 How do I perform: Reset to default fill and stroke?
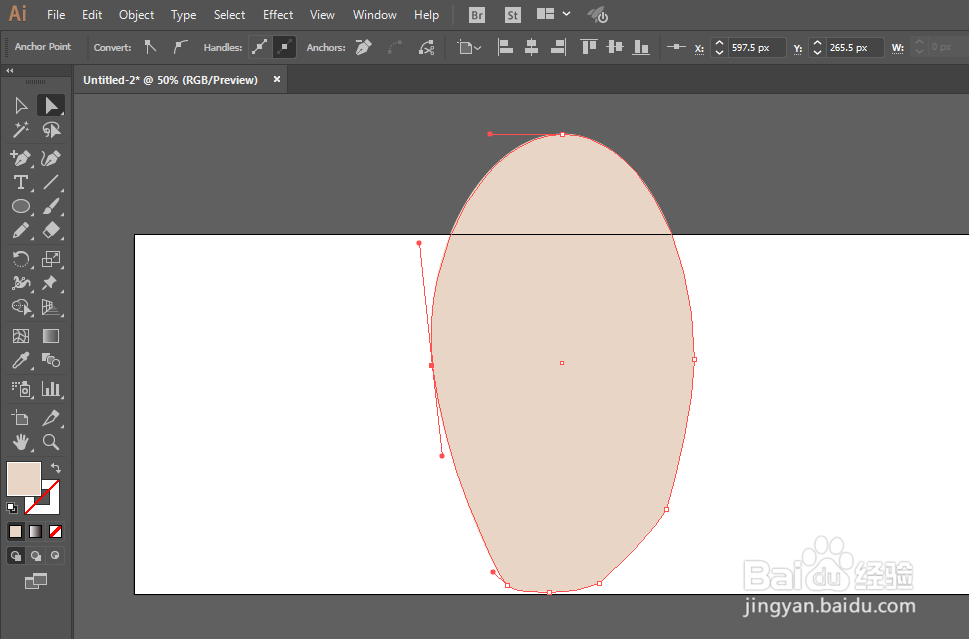(12, 508)
